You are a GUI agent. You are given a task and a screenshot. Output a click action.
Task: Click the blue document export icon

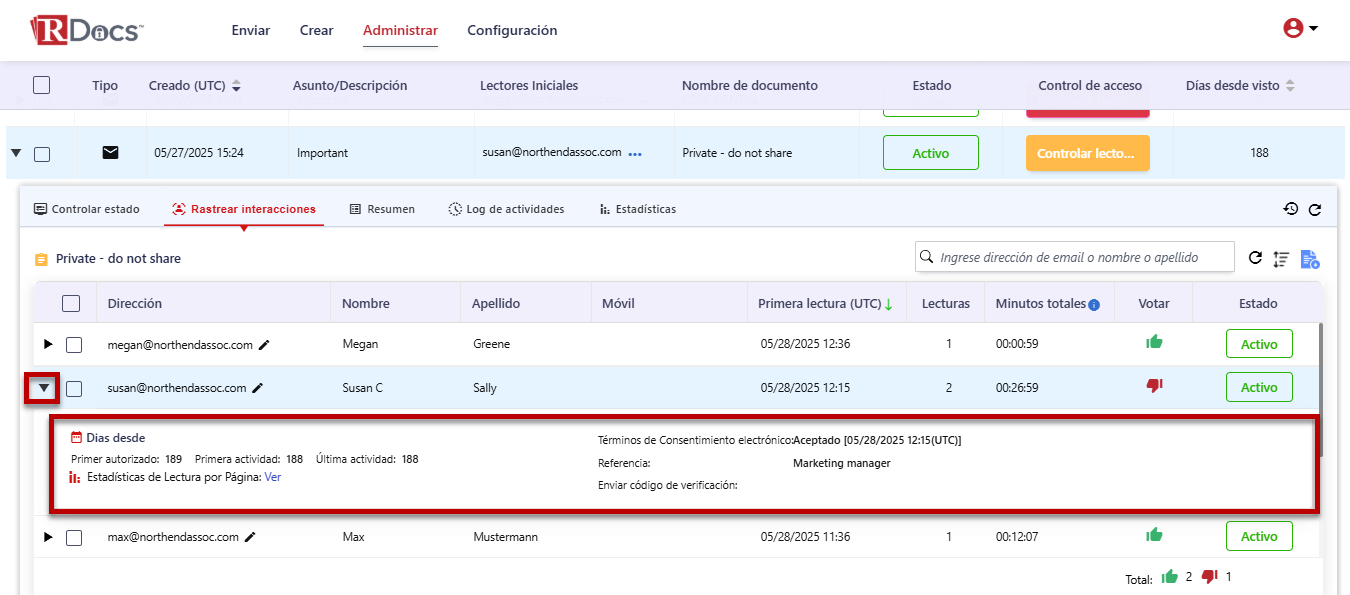pyautogui.click(x=1310, y=259)
